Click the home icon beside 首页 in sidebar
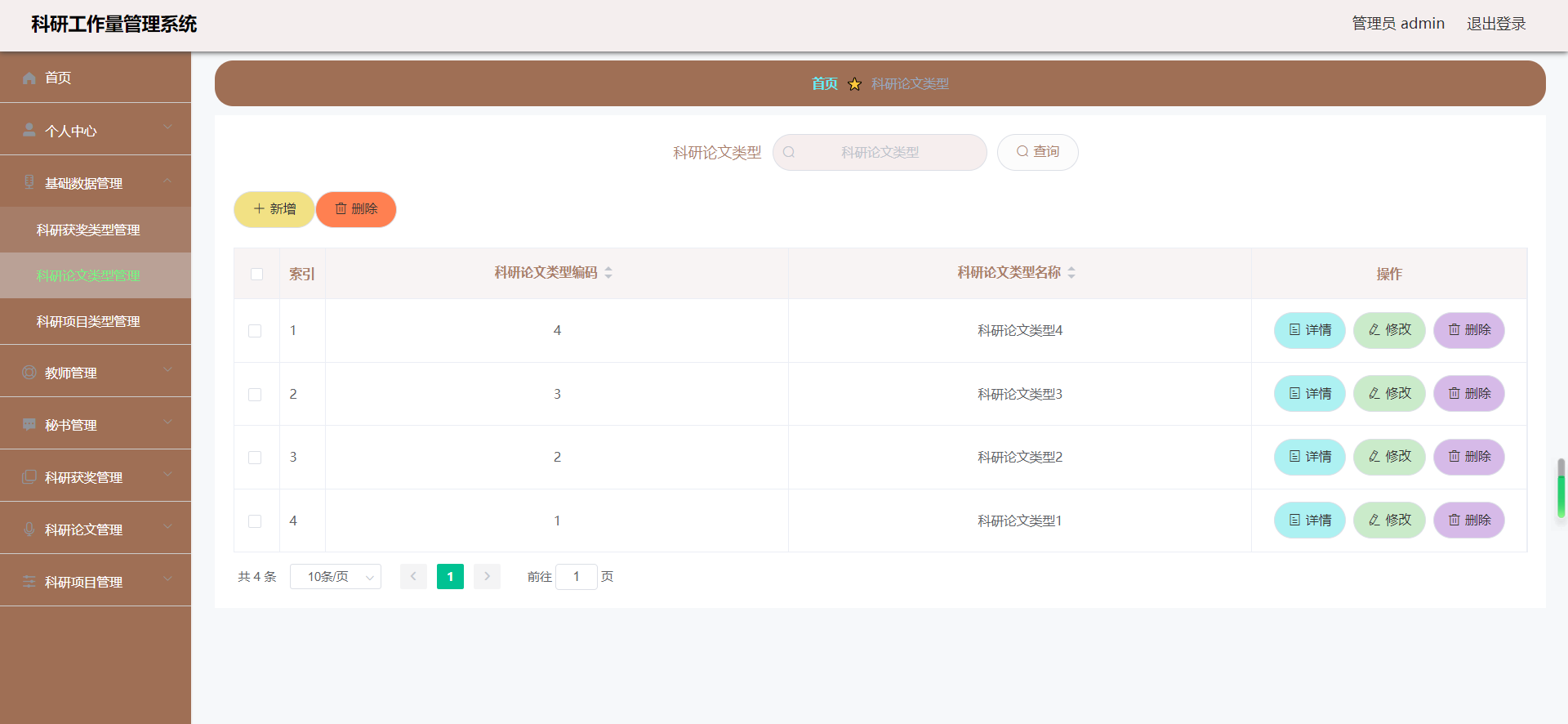Viewport: 1568px width, 724px height. coord(29,78)
